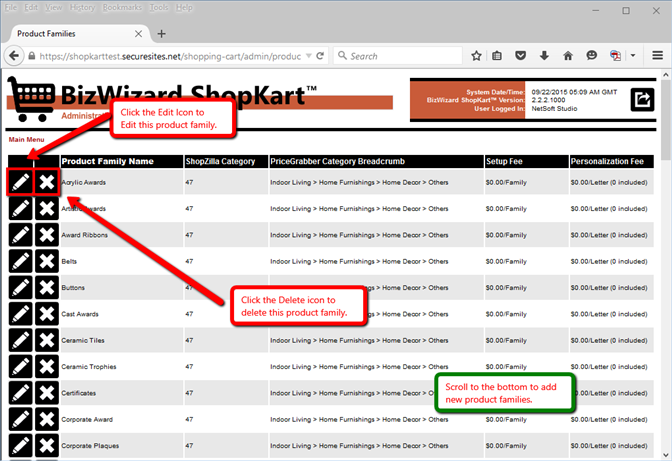
Task: Edit the Cast Awards product family
Action: [21, 314]
